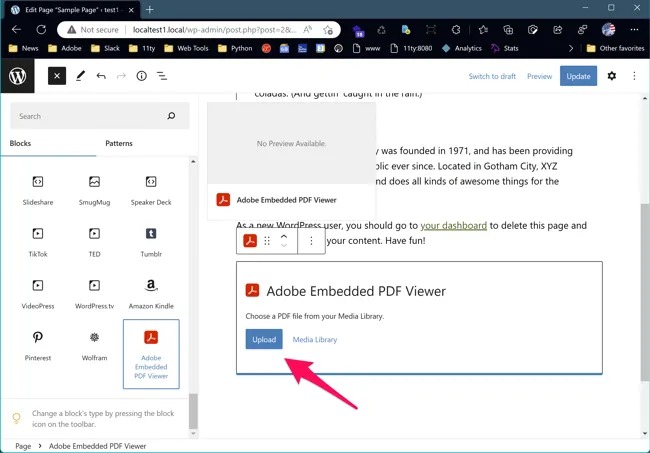Toggle the list view outline
This screenshot has height=453, width=650.
pyautogui.click(x=162, y=76)
